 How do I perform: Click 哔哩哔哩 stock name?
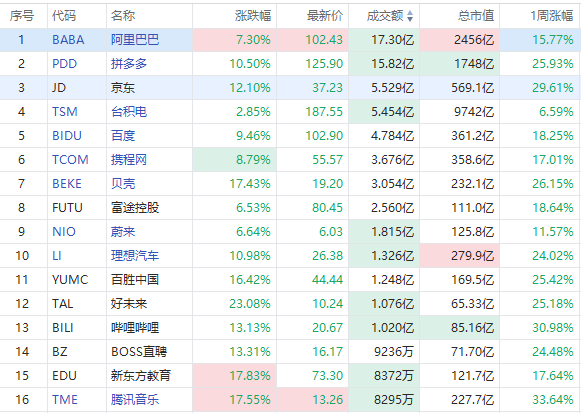(135, 327)
